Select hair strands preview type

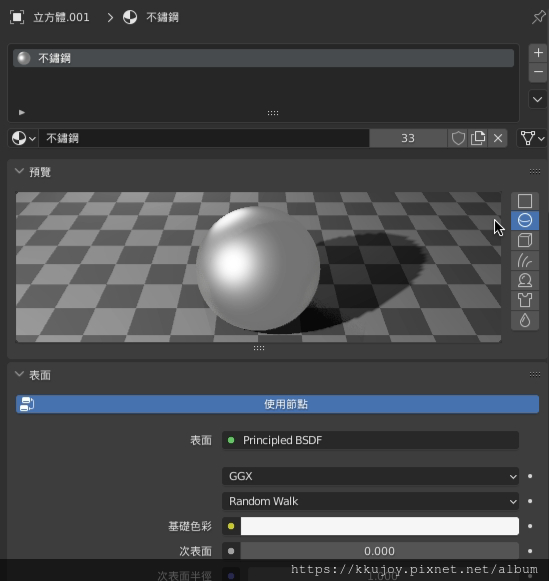(x=525, y=260)
